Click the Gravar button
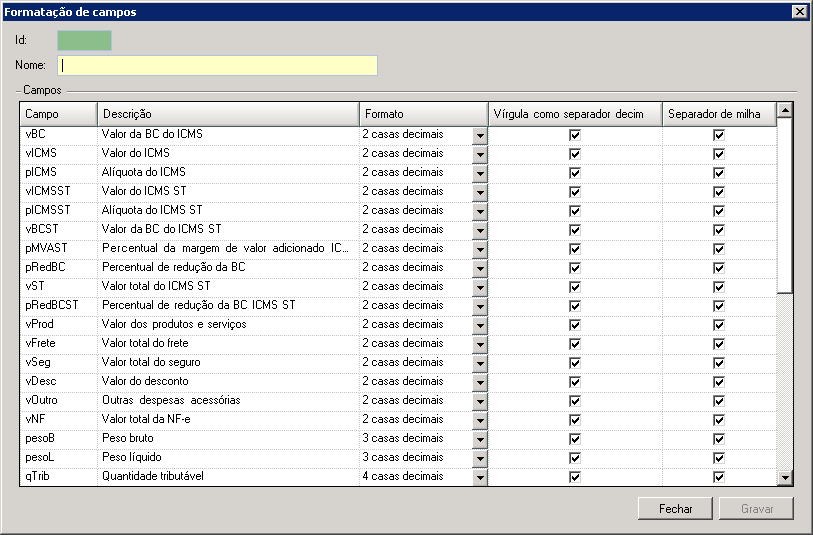The image size is (813, 535). pos(756,508)
